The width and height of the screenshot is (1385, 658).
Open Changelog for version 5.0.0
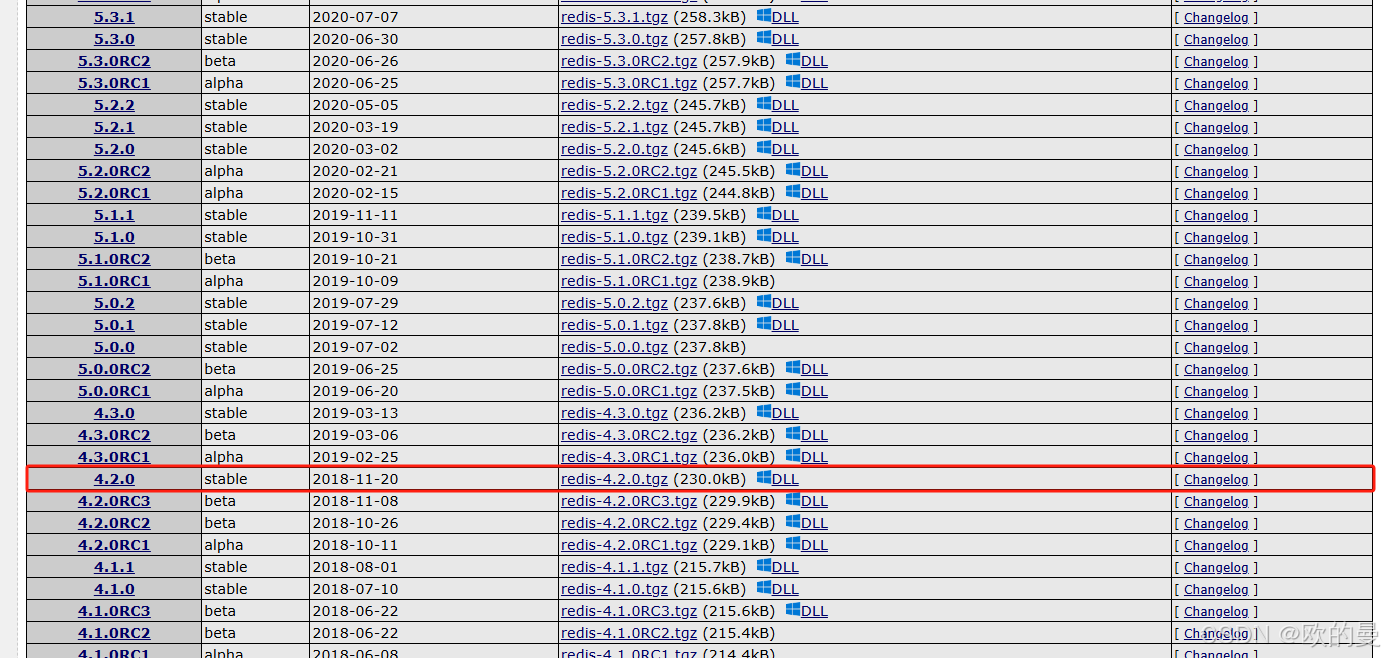[1216, 348]
